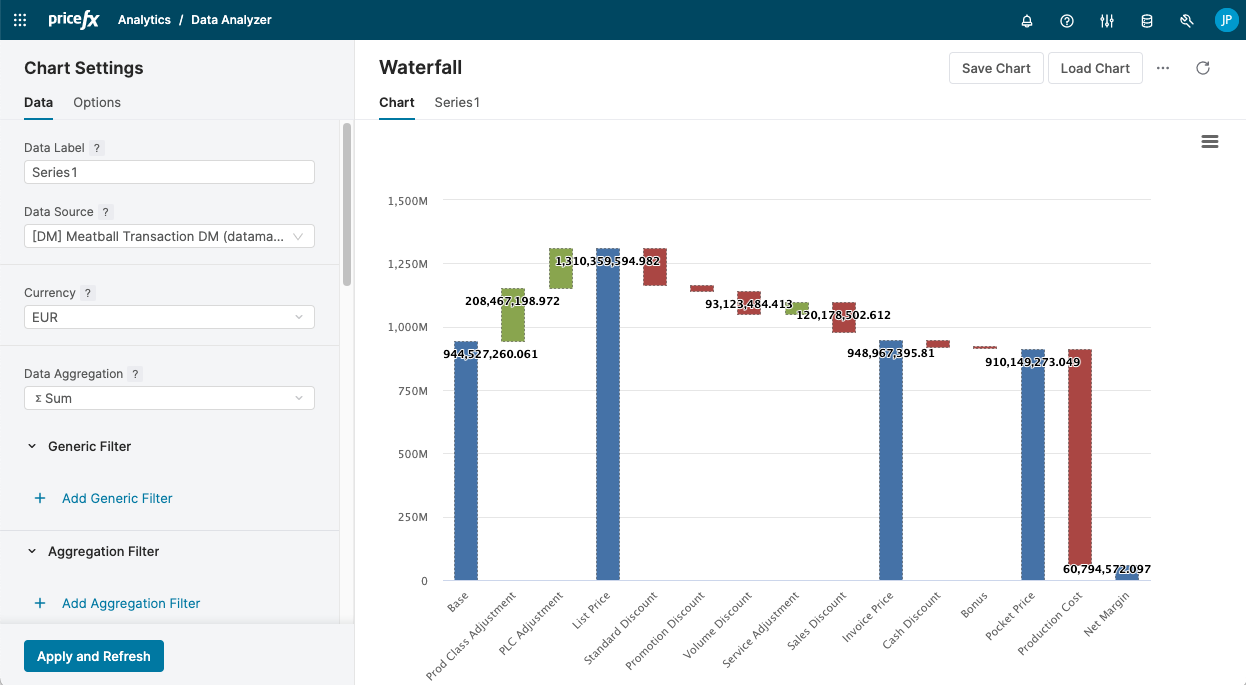Open the Data Aggregation dropdown showing Sum
The width and height of the screenshot is (1246, 685).
(x=169, y=398)
